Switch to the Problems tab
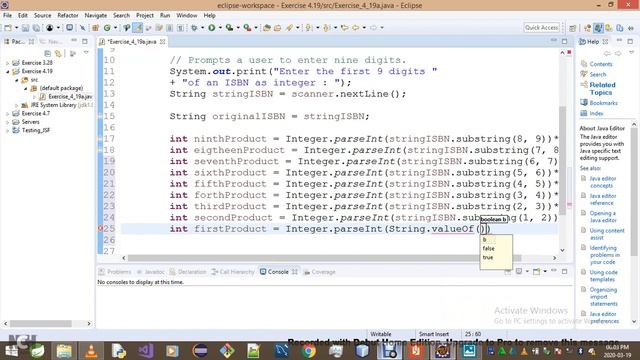The width and height of the screenshot is (640, 360). [115, 272]
